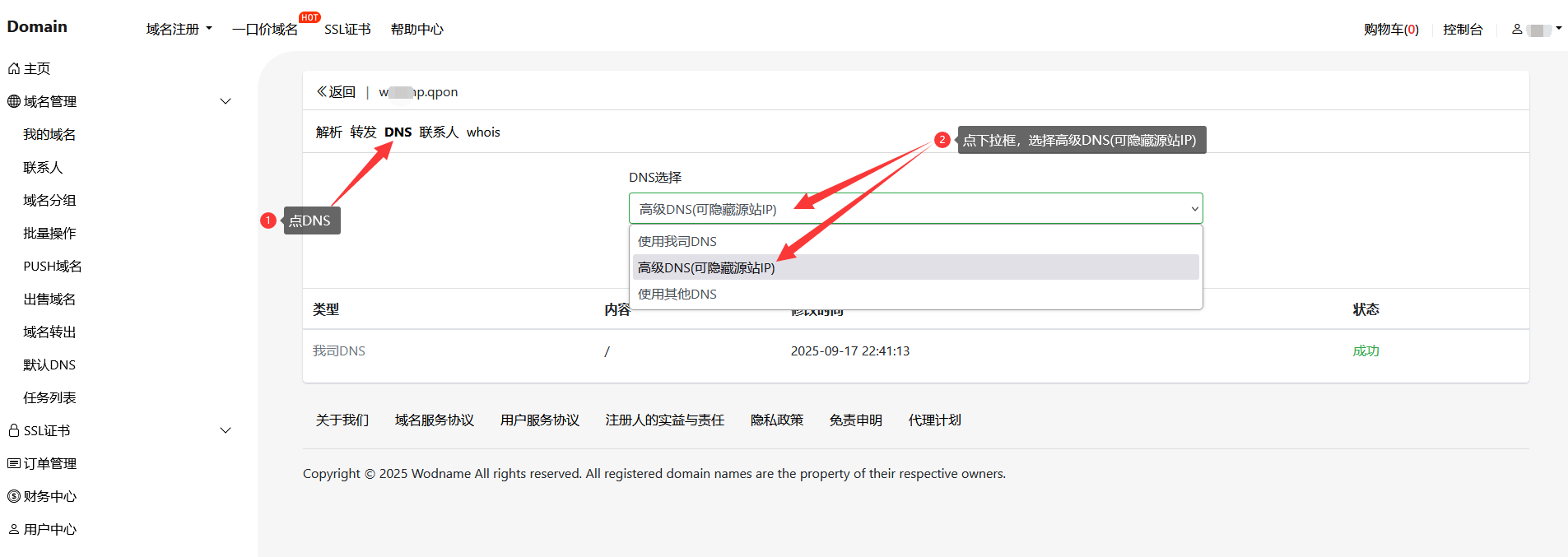Open 控制台 from the top bar
The height and width of the screenshot is (557, 1568).
[x=1463, y=29]
